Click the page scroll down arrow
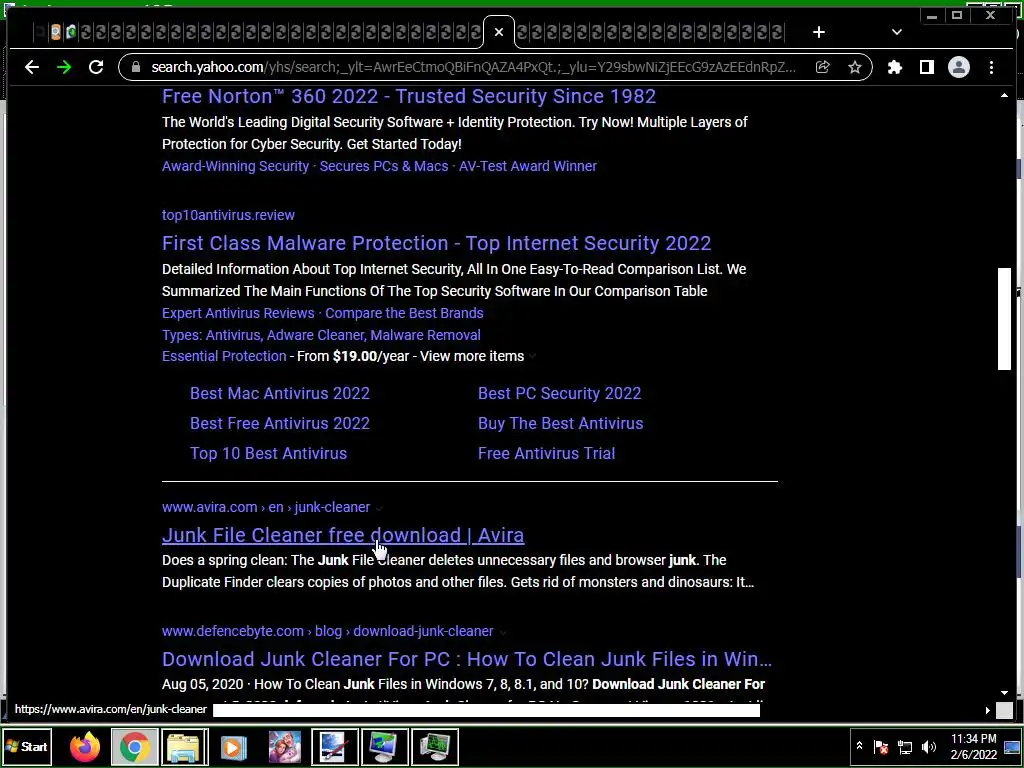Image resolution: width=1024 pixels, height=768 pixels. point(1004,693)
